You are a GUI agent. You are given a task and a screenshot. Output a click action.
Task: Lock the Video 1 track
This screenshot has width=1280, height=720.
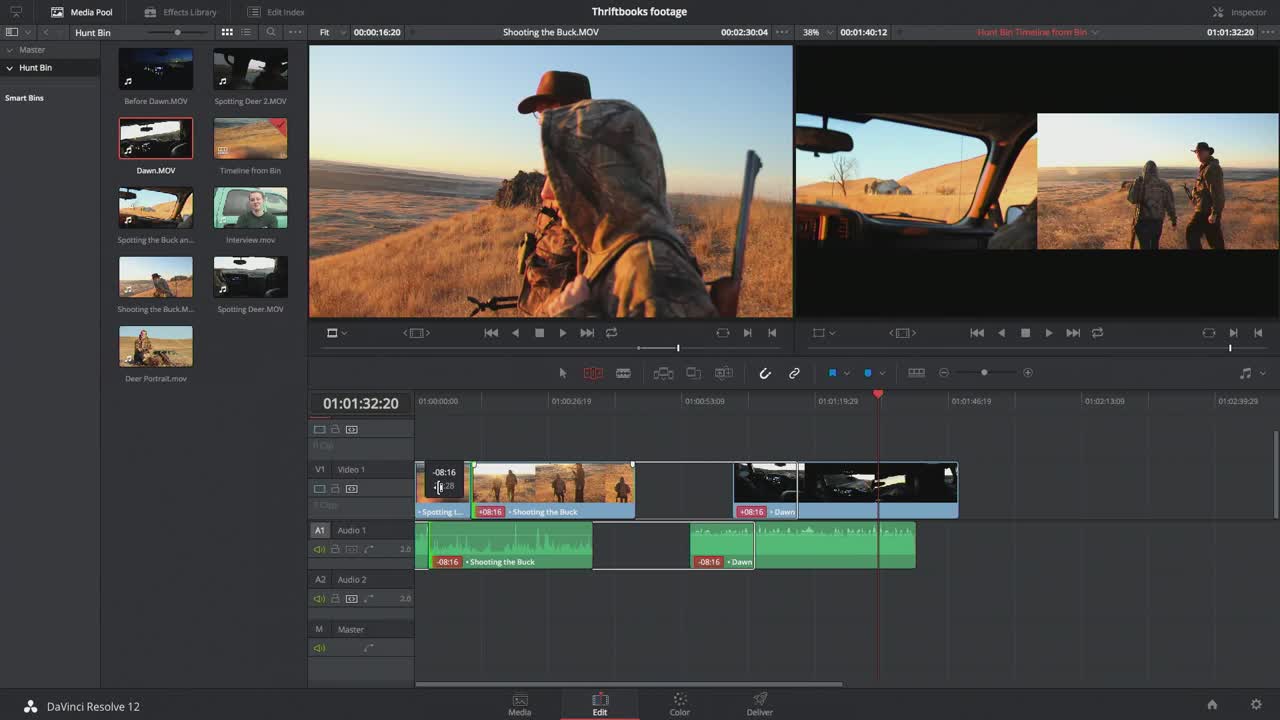tap(335, 489)
